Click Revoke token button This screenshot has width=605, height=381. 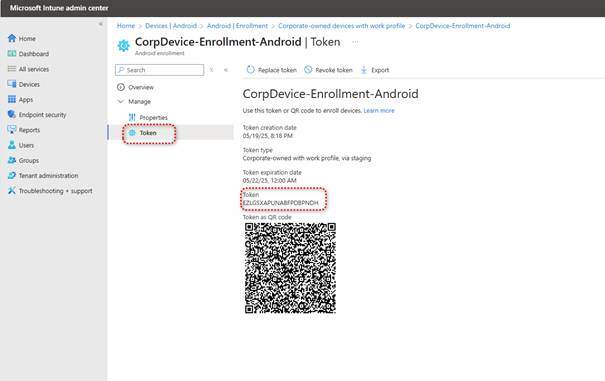328,70
